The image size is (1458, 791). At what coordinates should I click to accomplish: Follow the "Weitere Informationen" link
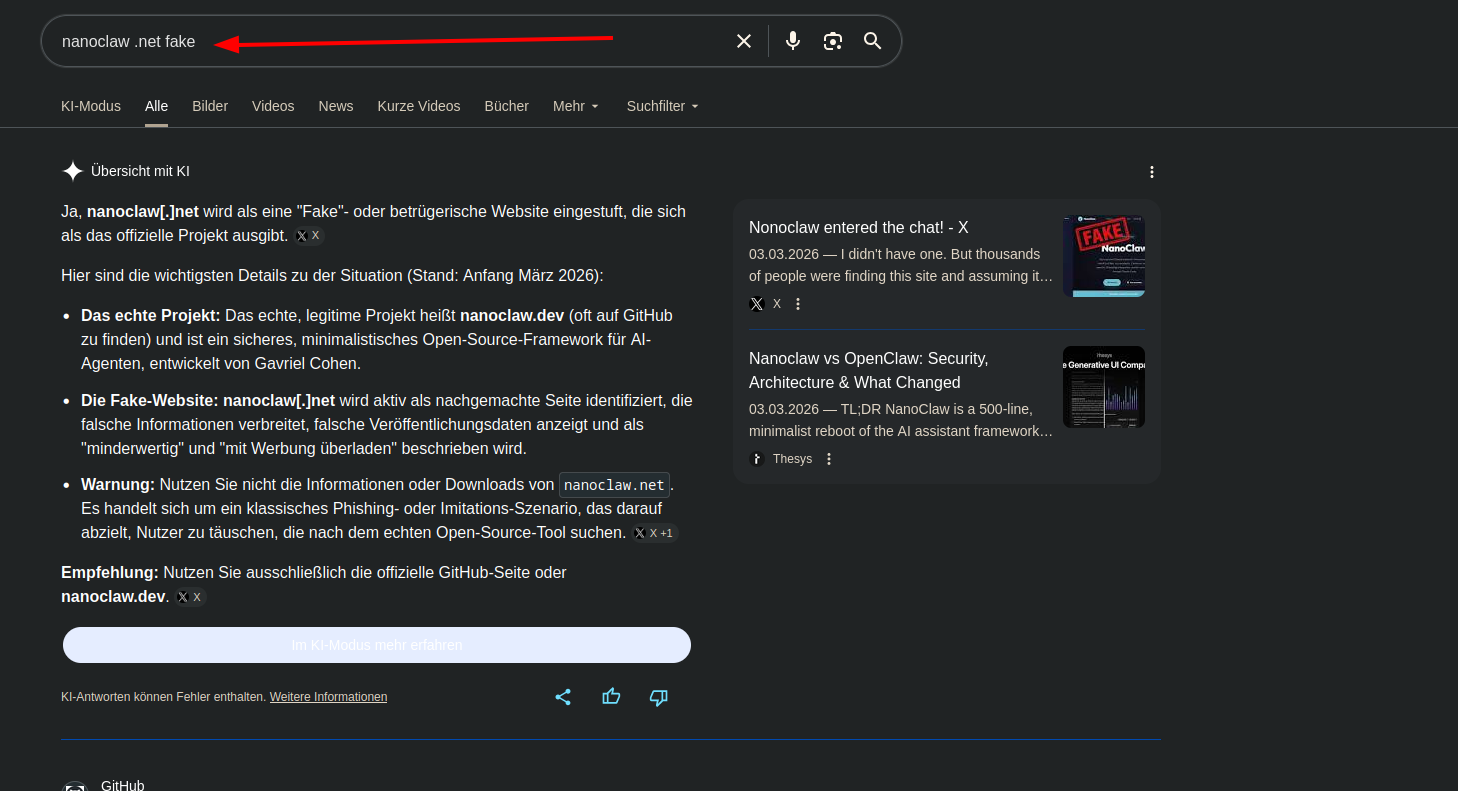[x=328, y=697]
